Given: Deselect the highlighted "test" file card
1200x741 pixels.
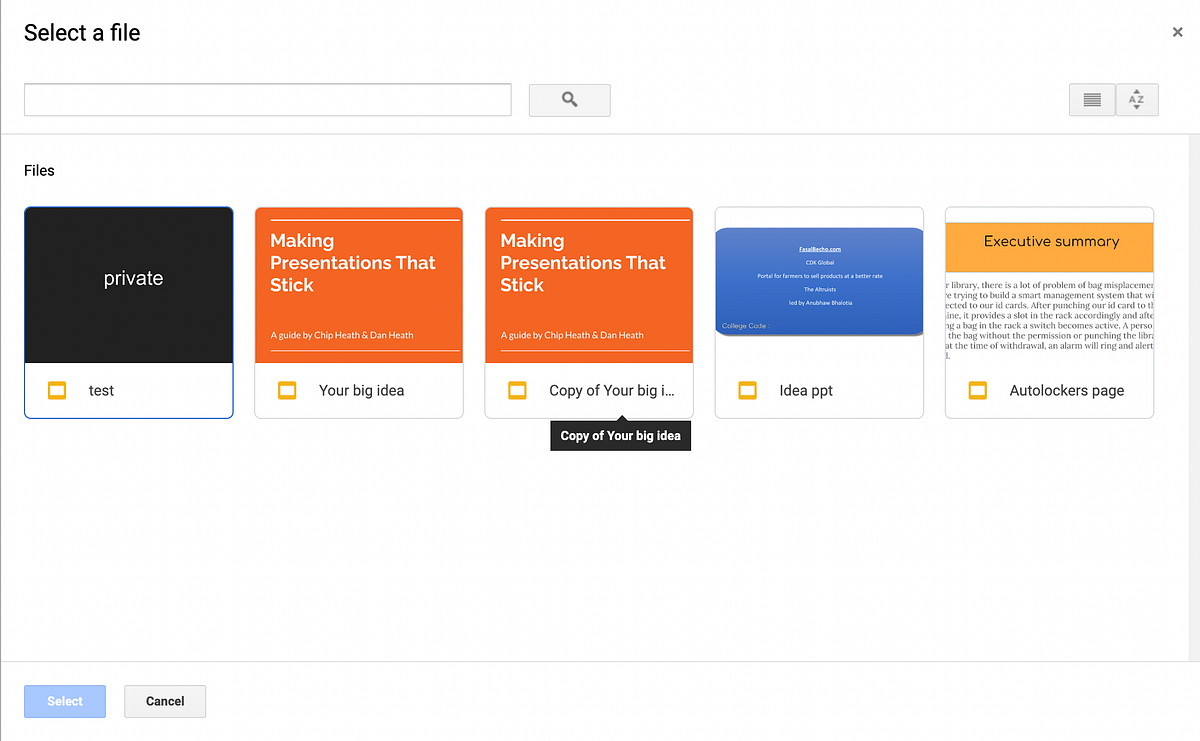Looking at the screenshot, I should point(128,284).
